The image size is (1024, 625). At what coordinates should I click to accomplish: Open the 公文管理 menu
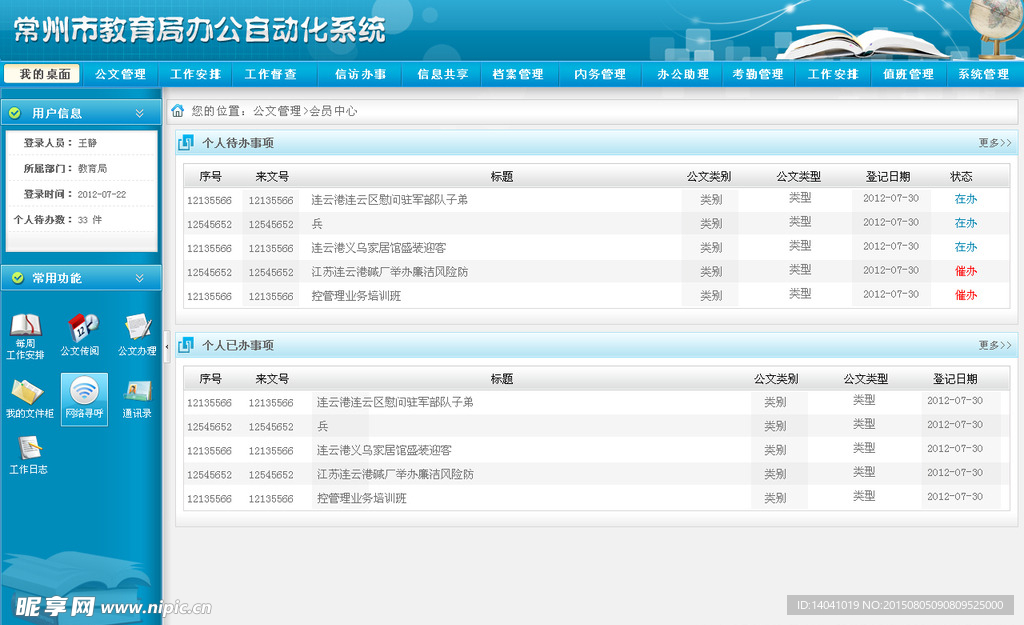120,74
